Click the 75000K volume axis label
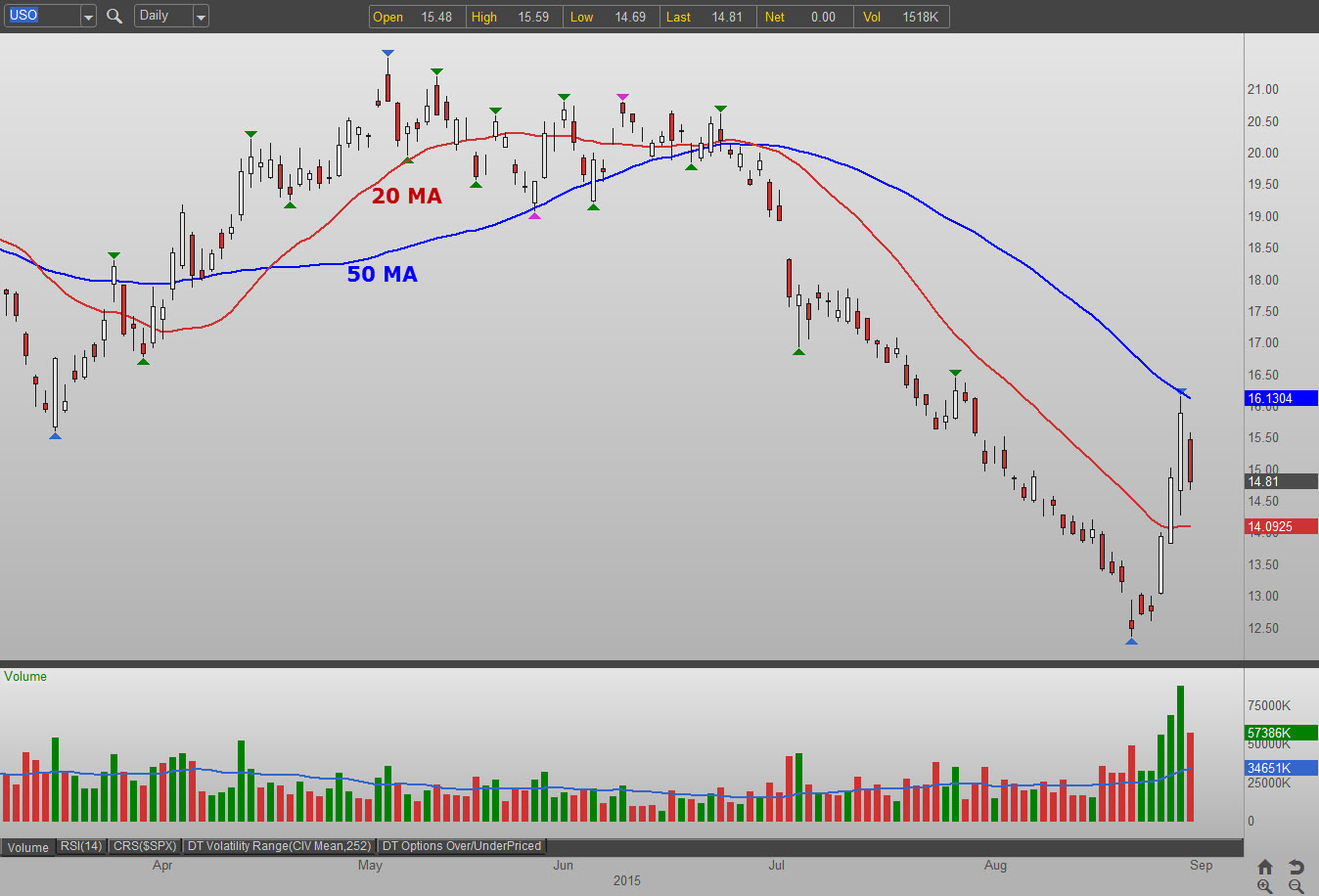This screenshot has width=1319, height=896. 1268,705
